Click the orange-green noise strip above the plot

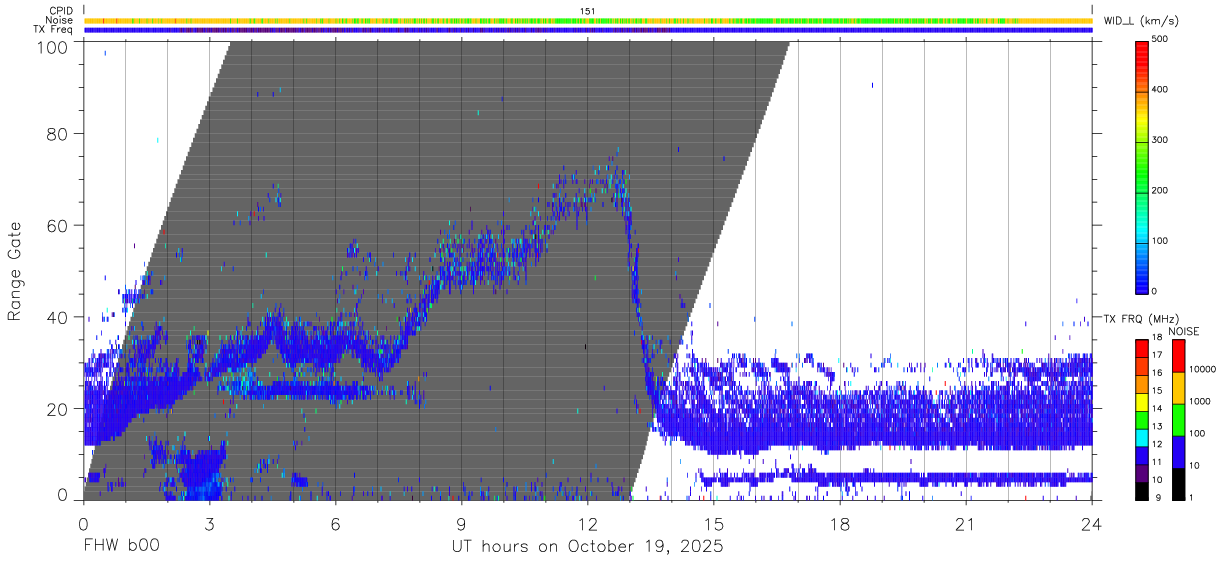click(588, 20)
